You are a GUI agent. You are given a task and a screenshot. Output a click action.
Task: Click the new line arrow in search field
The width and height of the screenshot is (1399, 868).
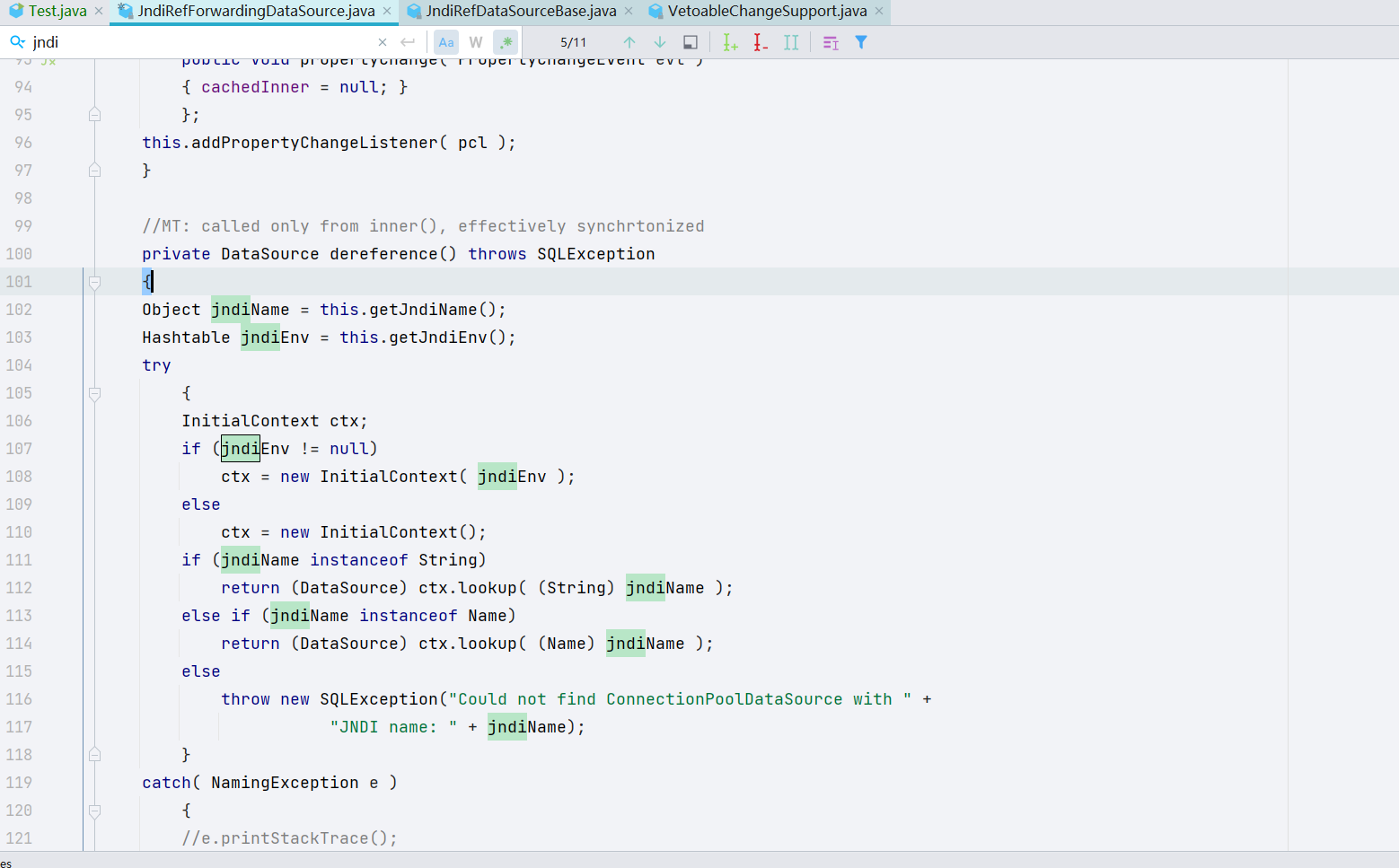(x=408, y=42)
